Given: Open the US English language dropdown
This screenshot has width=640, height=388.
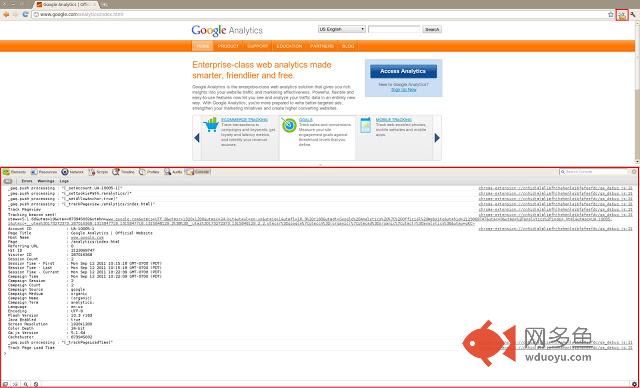Looking at the screenshot, I should click(x=342, y=29).
